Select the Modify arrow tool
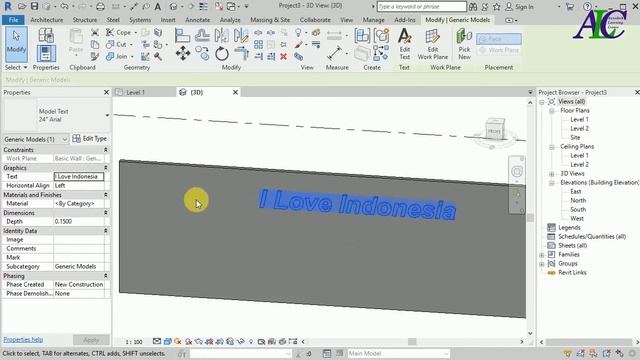This screenshot has height=360, width=640. tap(16, 44)
